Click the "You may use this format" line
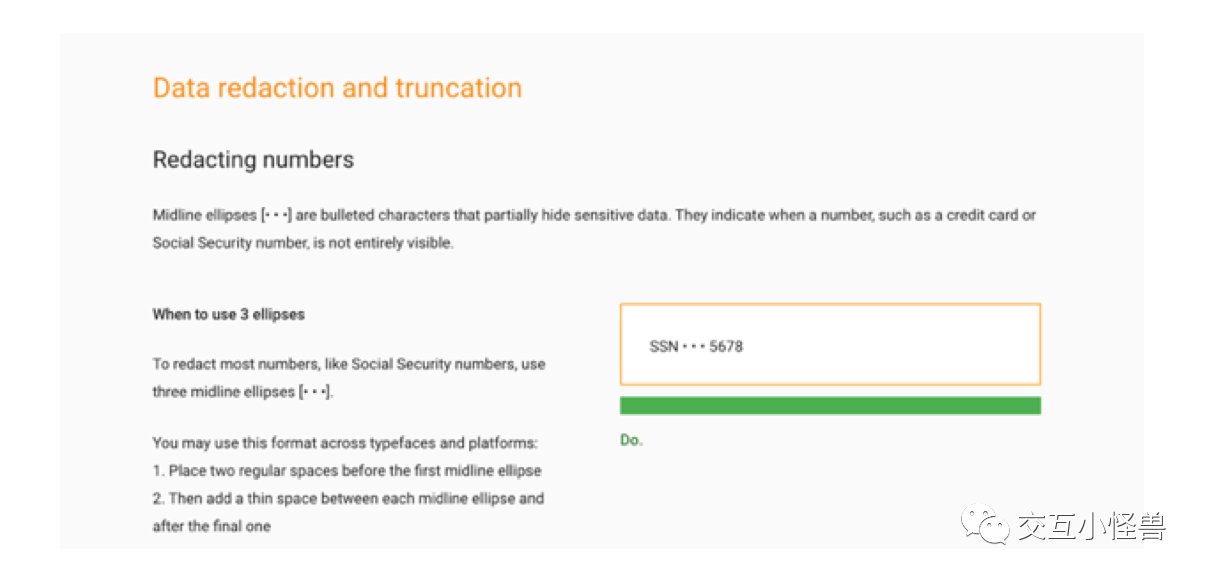Viewport: 1206px width, 580px height. (x=345, y=442)
